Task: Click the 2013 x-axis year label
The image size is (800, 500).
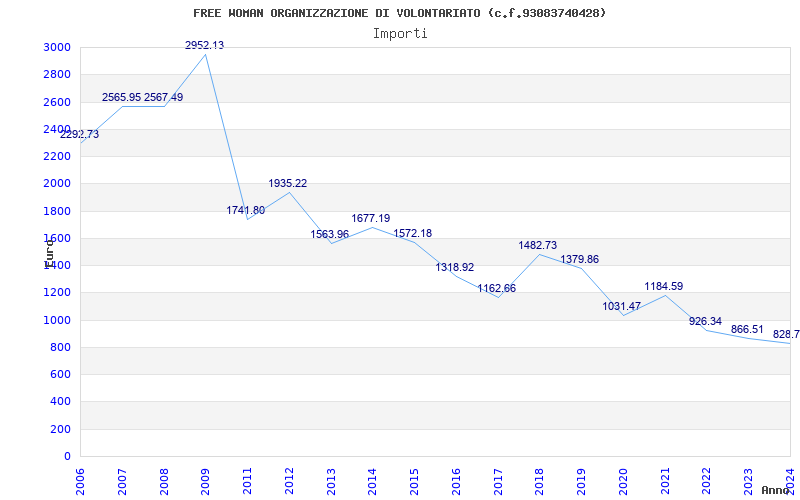Action: click(331, 482)
